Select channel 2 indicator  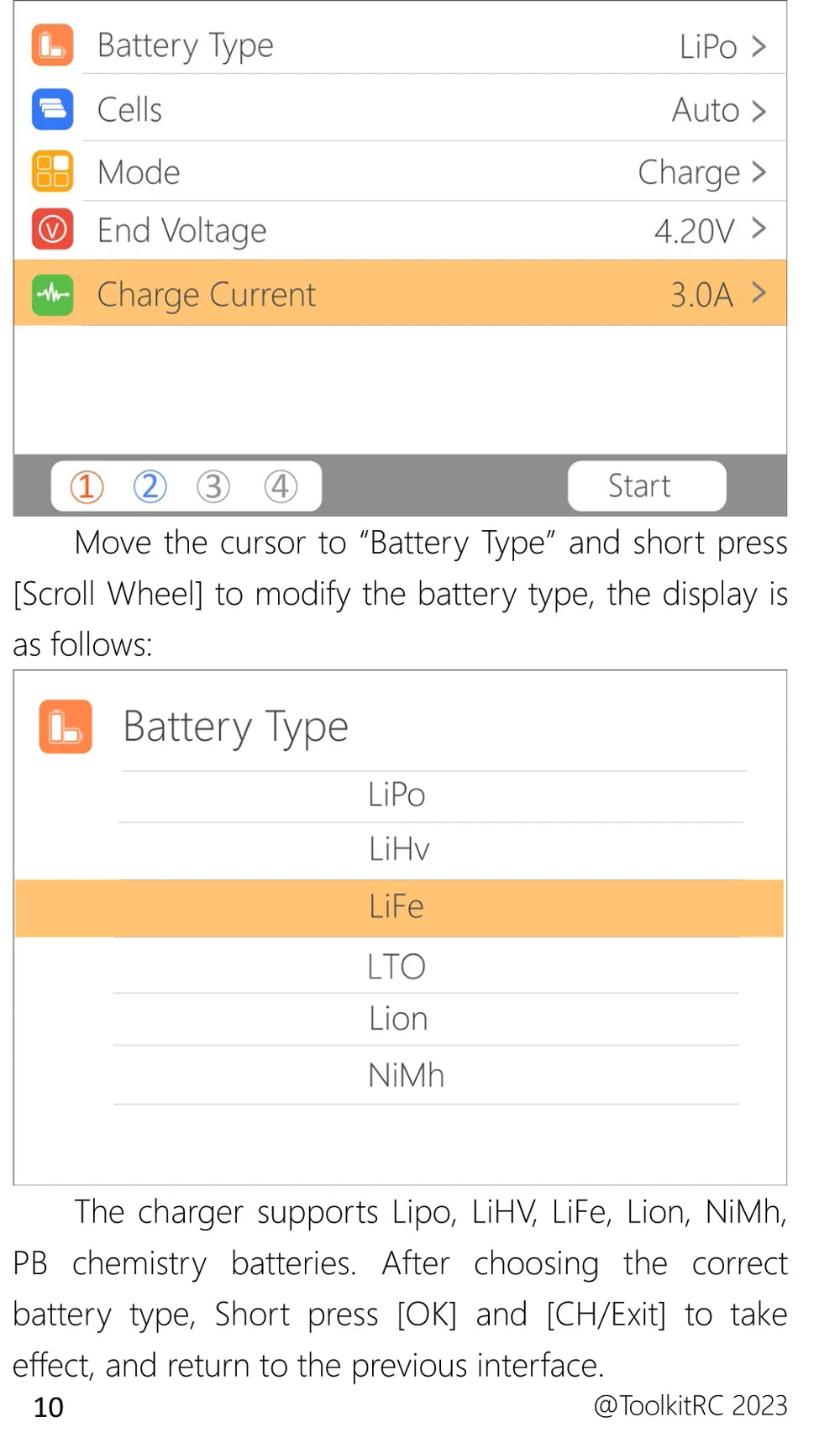pos(150,486)
